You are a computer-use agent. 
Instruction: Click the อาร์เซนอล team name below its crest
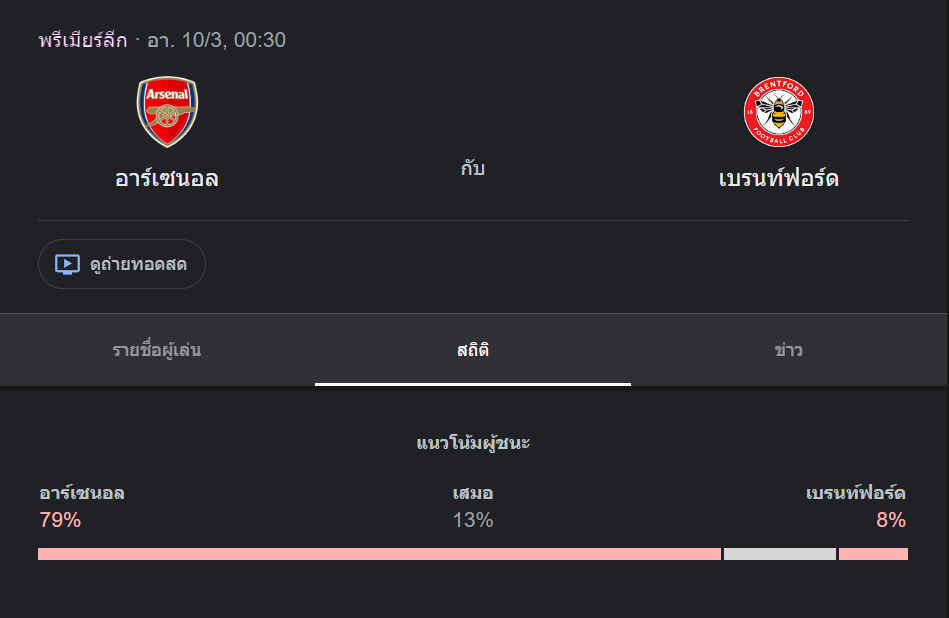(x=167, y=179)
